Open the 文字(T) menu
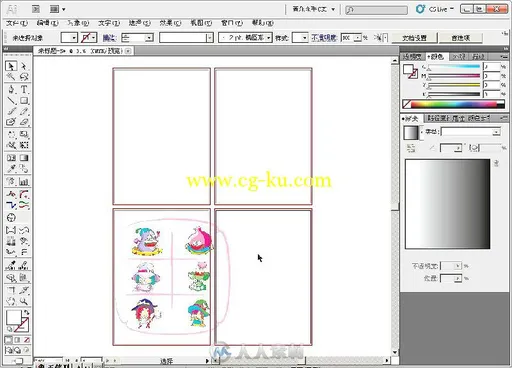Viewport: 512px width, 368px height. [x=109, y=23]
